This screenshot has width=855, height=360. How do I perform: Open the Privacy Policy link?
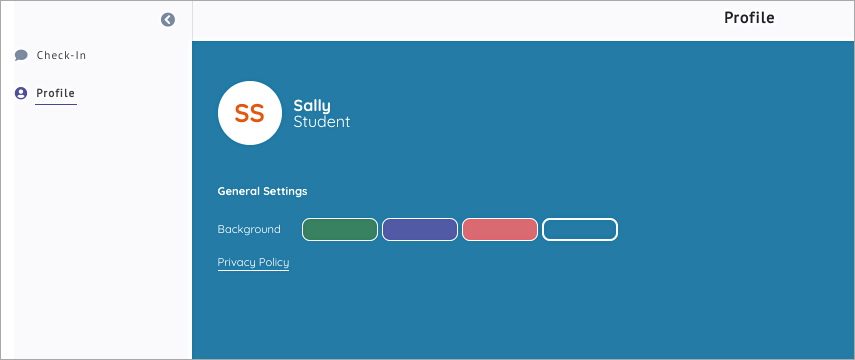point(253,262)
